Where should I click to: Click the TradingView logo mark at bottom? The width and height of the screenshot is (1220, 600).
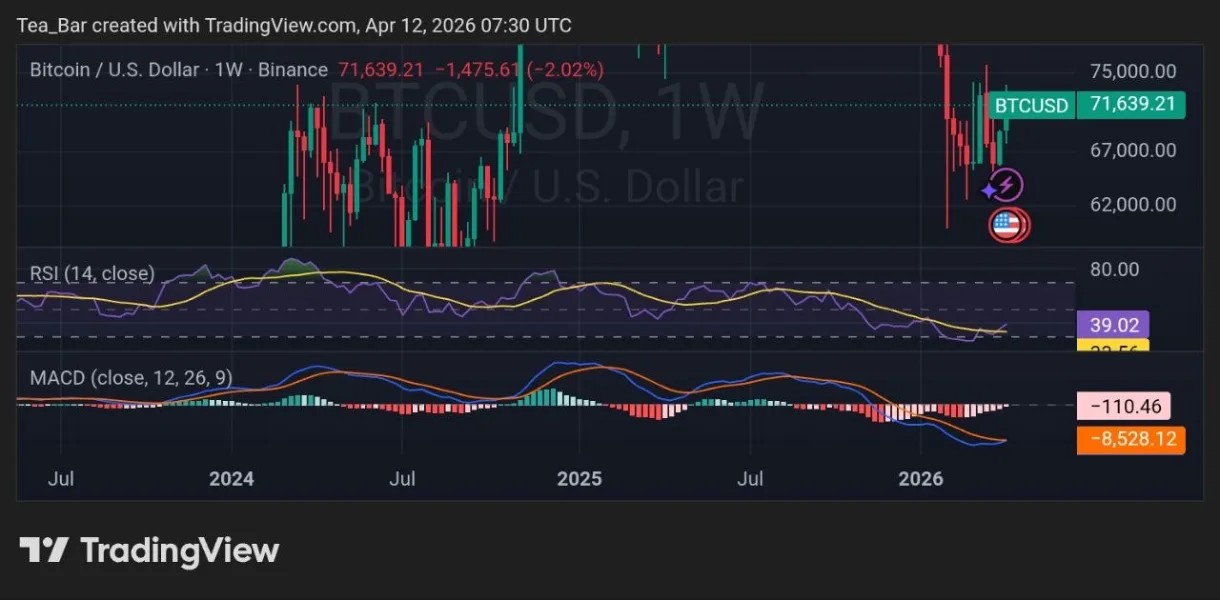44,550
